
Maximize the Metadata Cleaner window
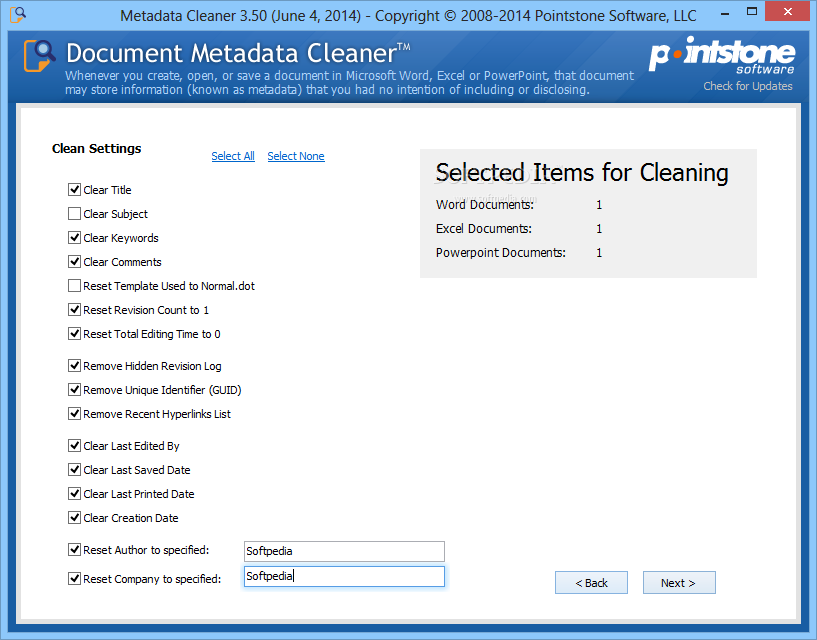tap(752, 13)
